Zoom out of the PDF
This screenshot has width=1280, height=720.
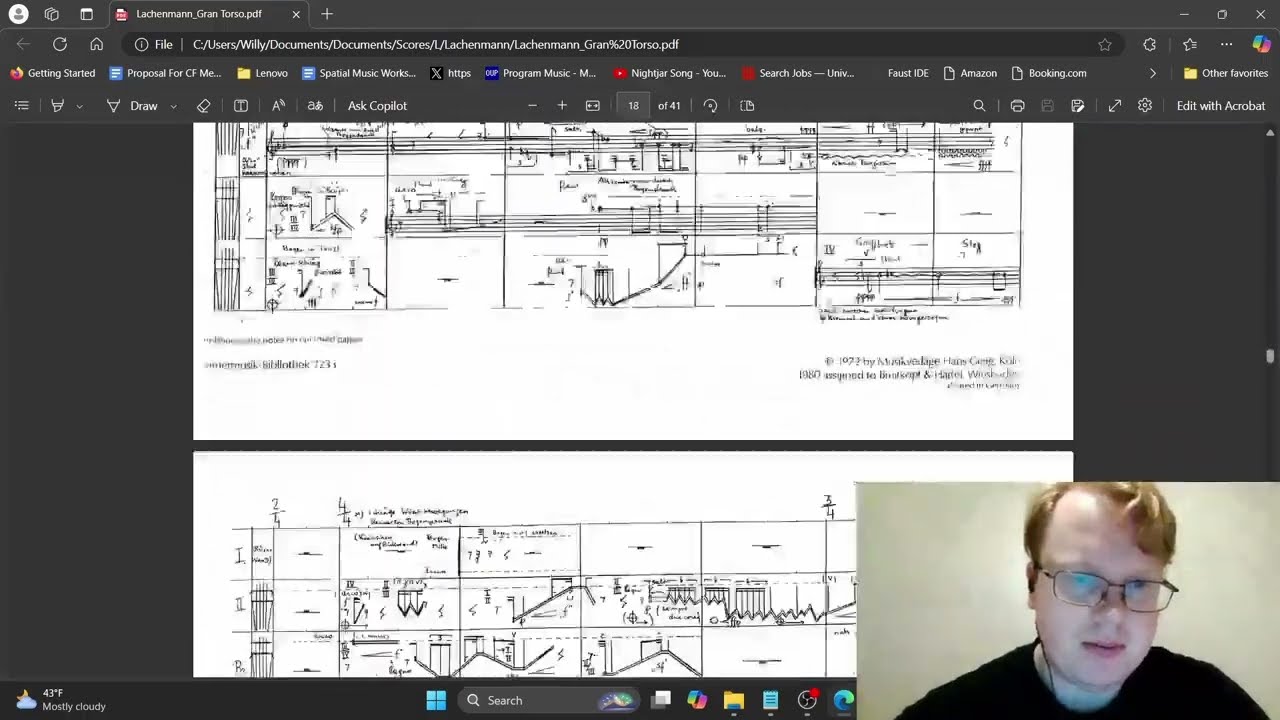[x=532, y=105]
